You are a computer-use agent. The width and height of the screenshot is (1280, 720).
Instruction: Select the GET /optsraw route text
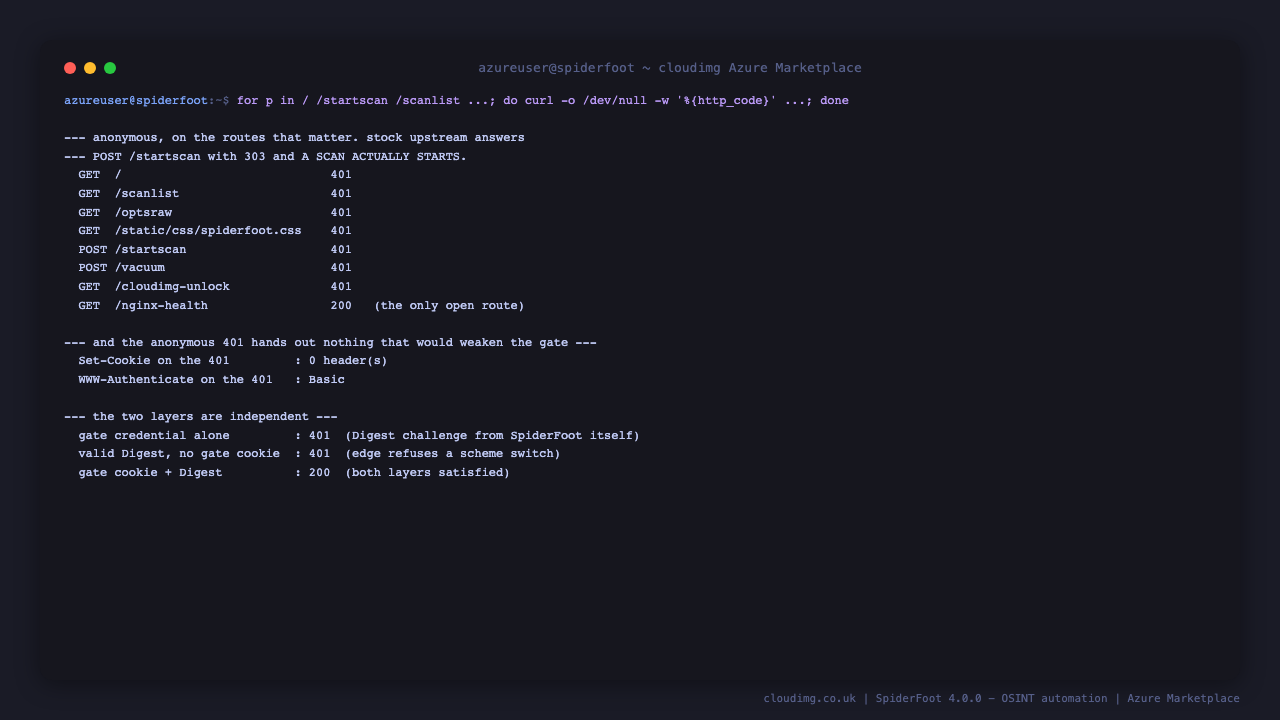pos(125,213)
